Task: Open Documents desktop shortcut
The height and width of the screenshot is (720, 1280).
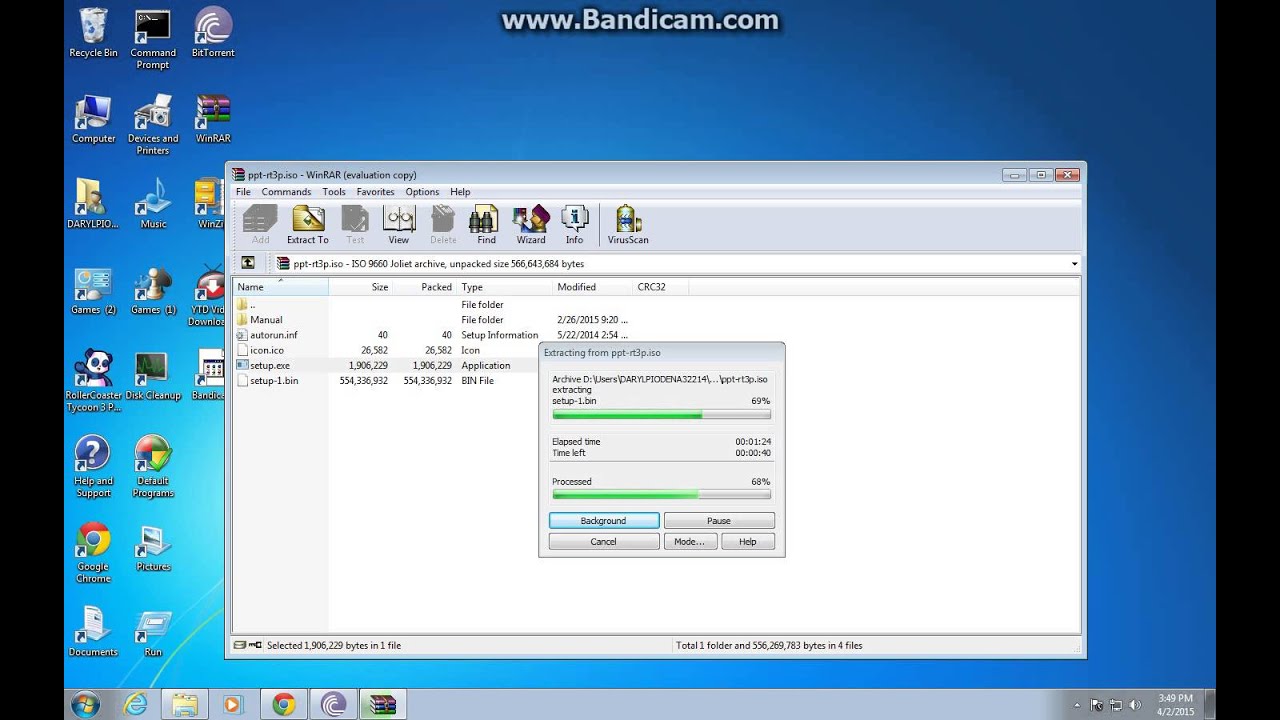Action: [x=93, y=632]
